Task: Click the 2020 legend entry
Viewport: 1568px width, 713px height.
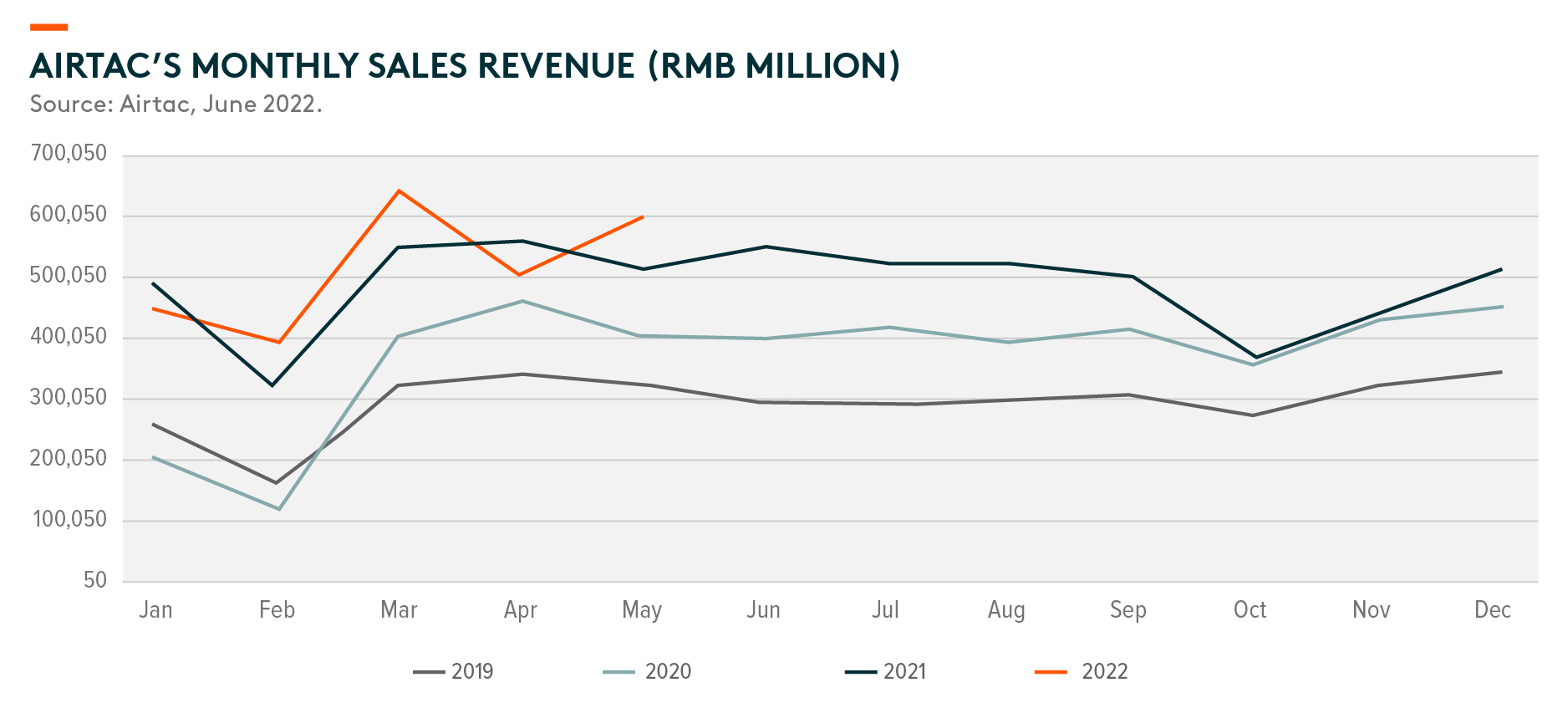Action: [647, 671]
